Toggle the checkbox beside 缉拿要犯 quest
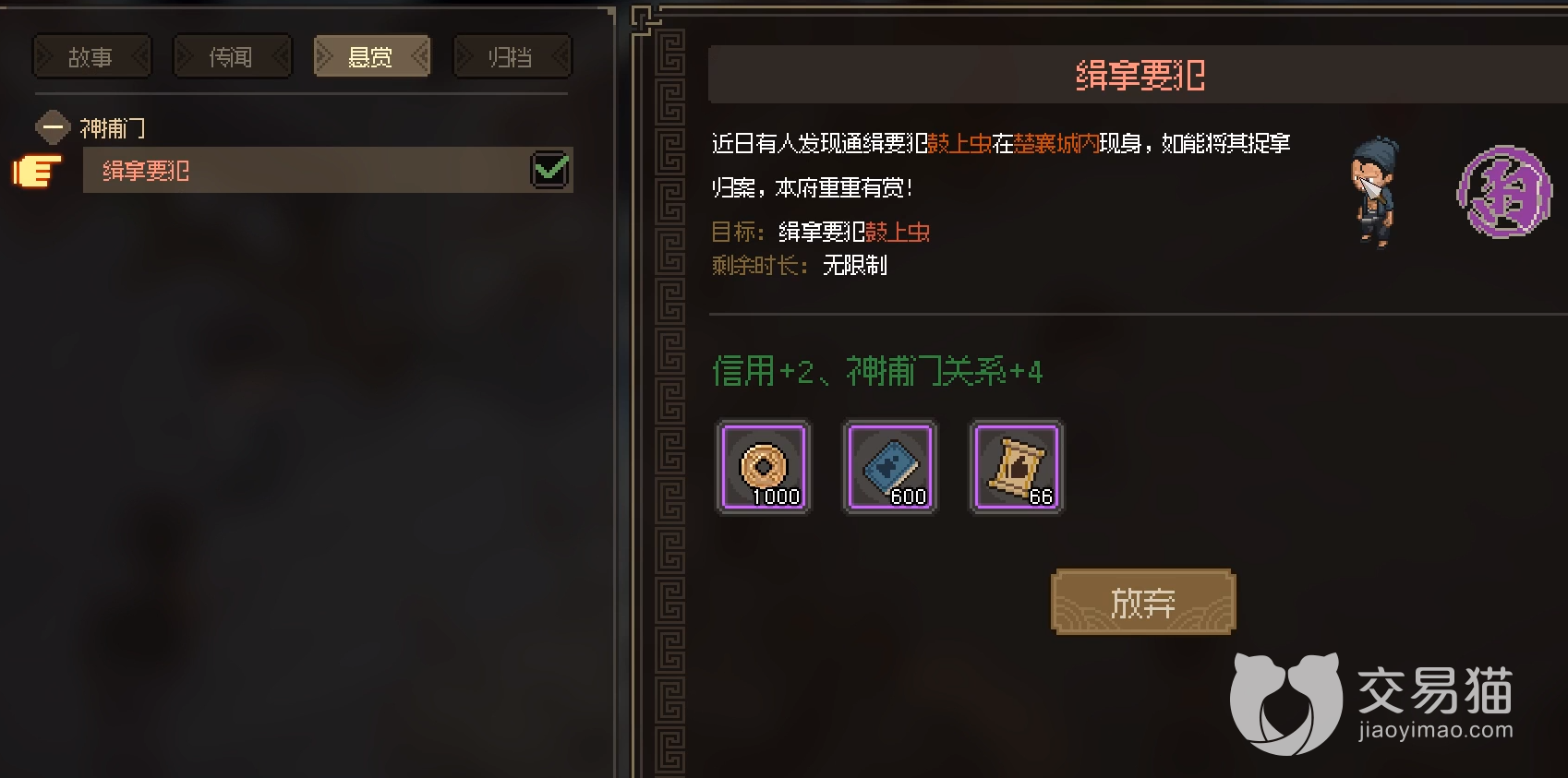This screenshot has height=778, width=1568. point(550,170)
